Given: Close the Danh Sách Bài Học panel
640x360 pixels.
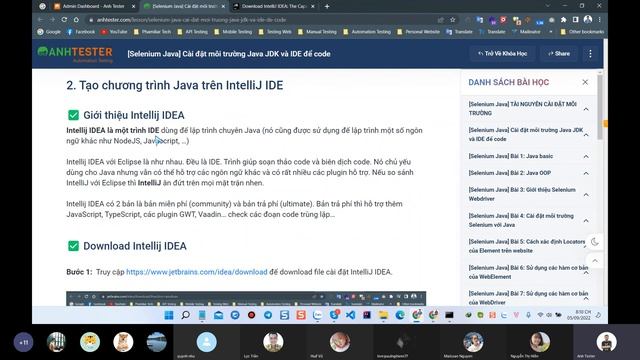Looking at the screenshot, I should tap(585, 82).
